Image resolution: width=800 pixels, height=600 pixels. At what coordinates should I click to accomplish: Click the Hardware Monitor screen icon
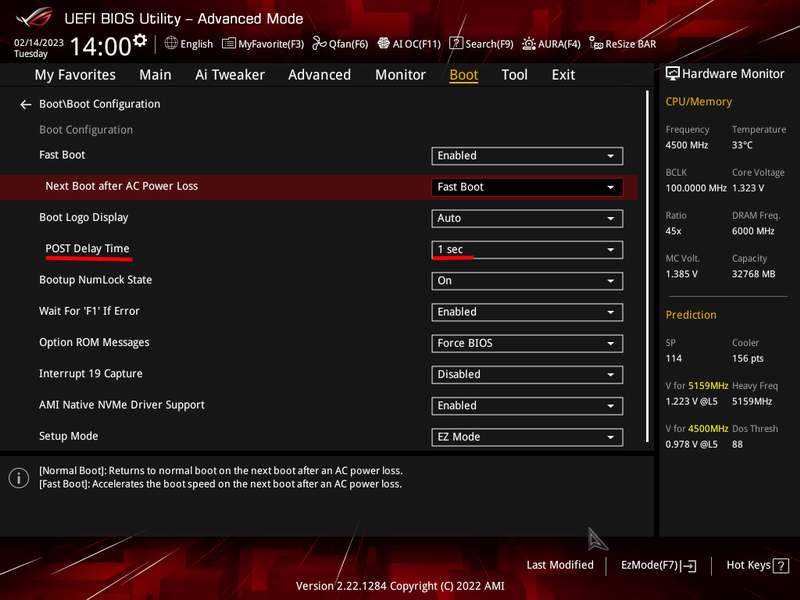[672, 74]
